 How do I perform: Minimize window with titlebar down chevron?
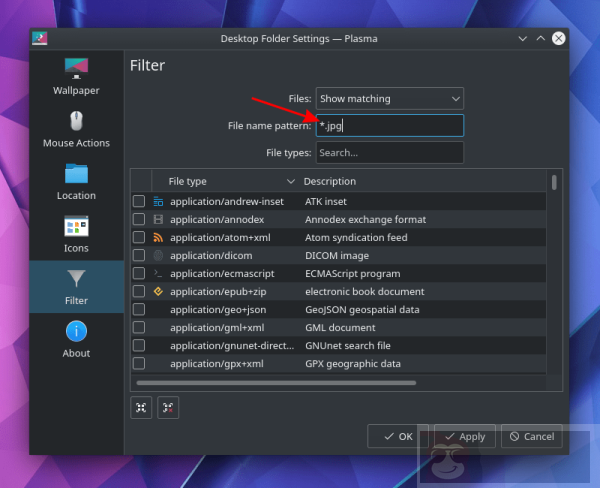coord(523,39)
